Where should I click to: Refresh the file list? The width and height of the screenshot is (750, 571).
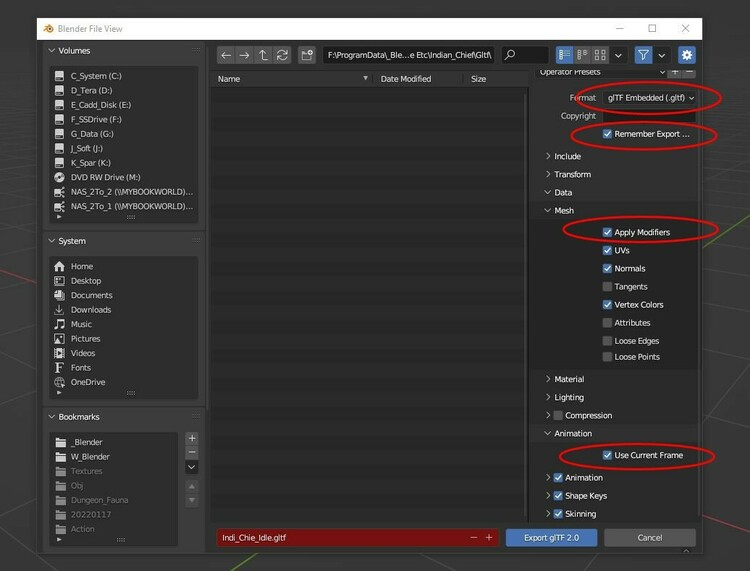click(282, 56)
